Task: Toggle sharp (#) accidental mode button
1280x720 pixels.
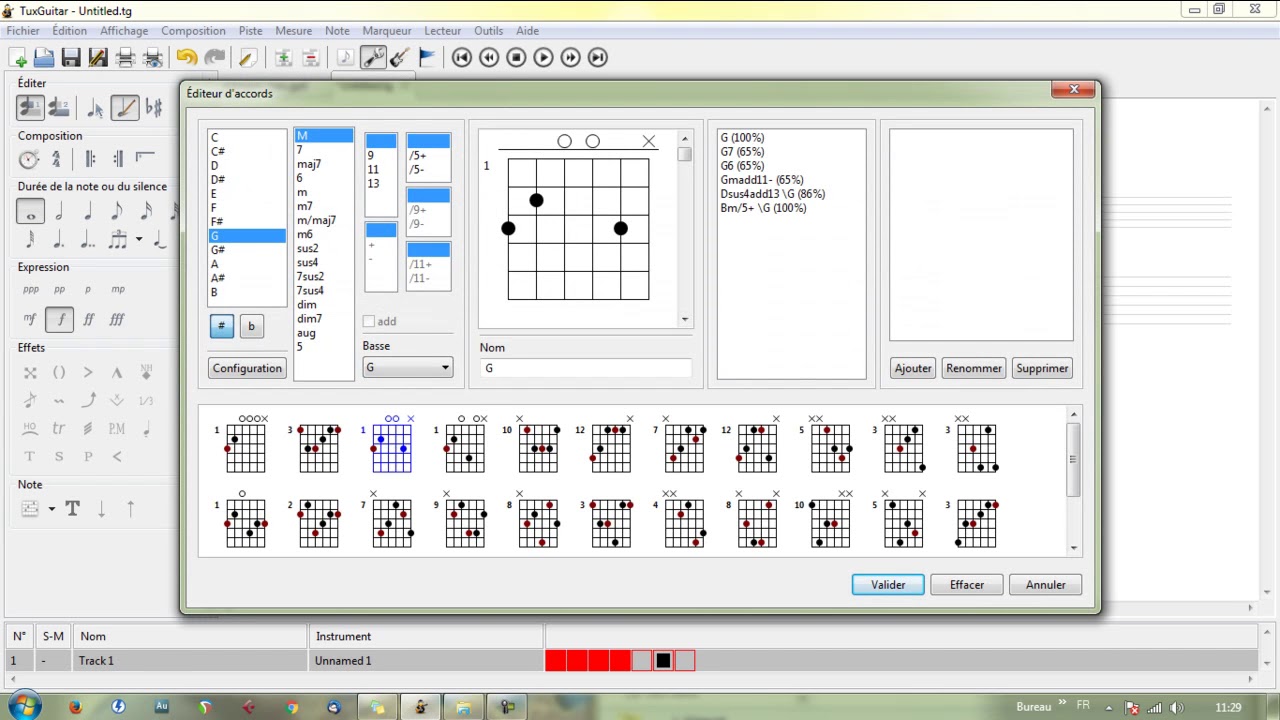Action: tap(222, 326)
